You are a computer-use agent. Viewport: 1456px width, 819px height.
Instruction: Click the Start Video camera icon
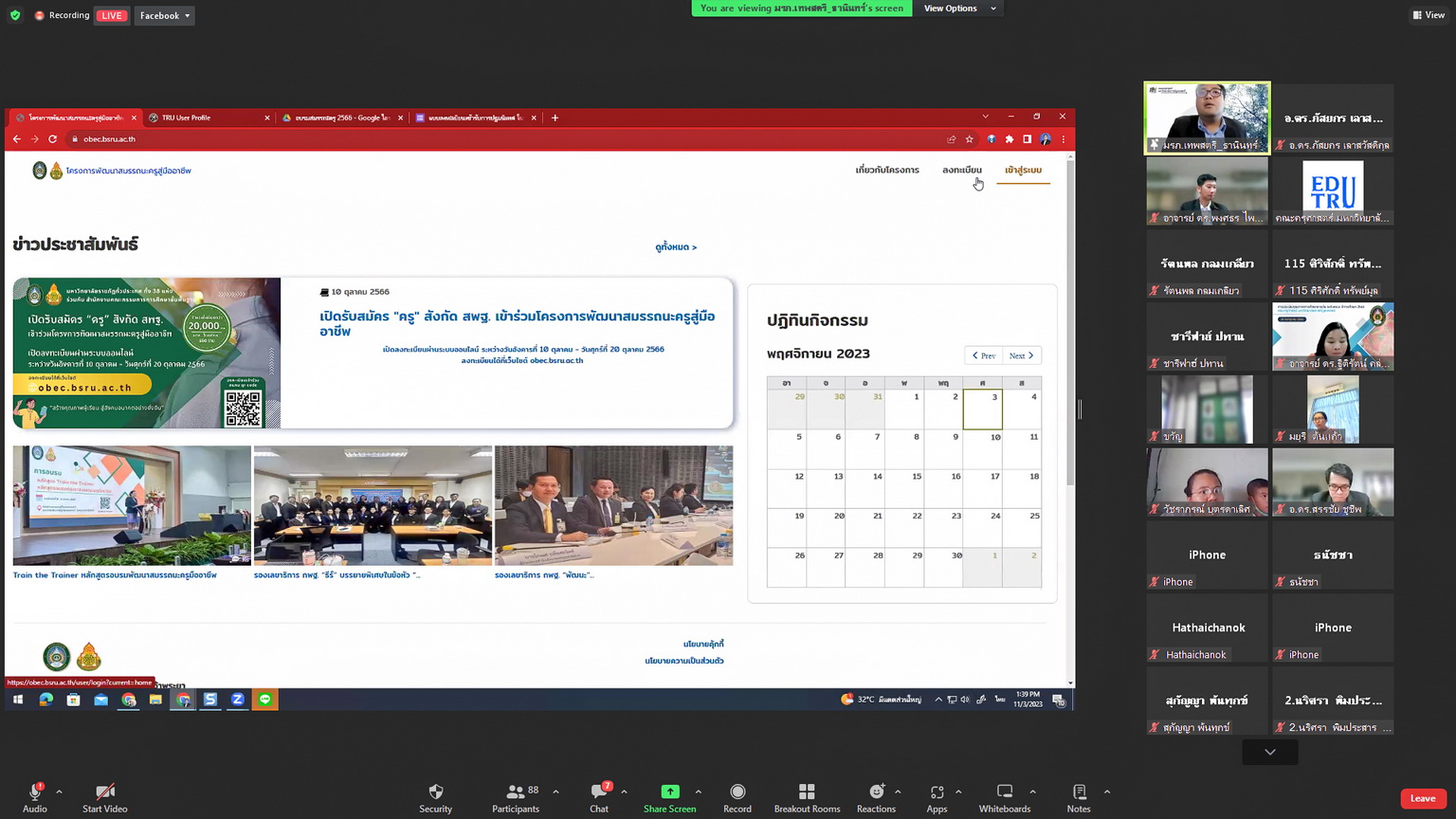pyautogui.click(x=105, y=792)
